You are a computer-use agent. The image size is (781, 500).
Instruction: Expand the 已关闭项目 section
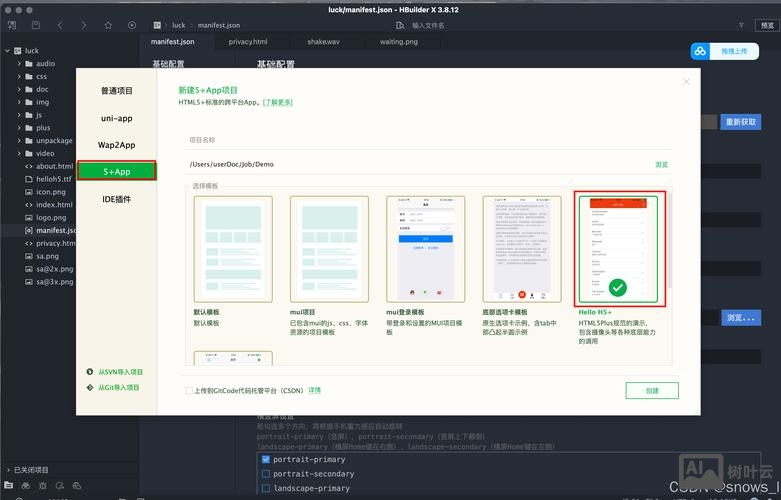coord(8,470)
